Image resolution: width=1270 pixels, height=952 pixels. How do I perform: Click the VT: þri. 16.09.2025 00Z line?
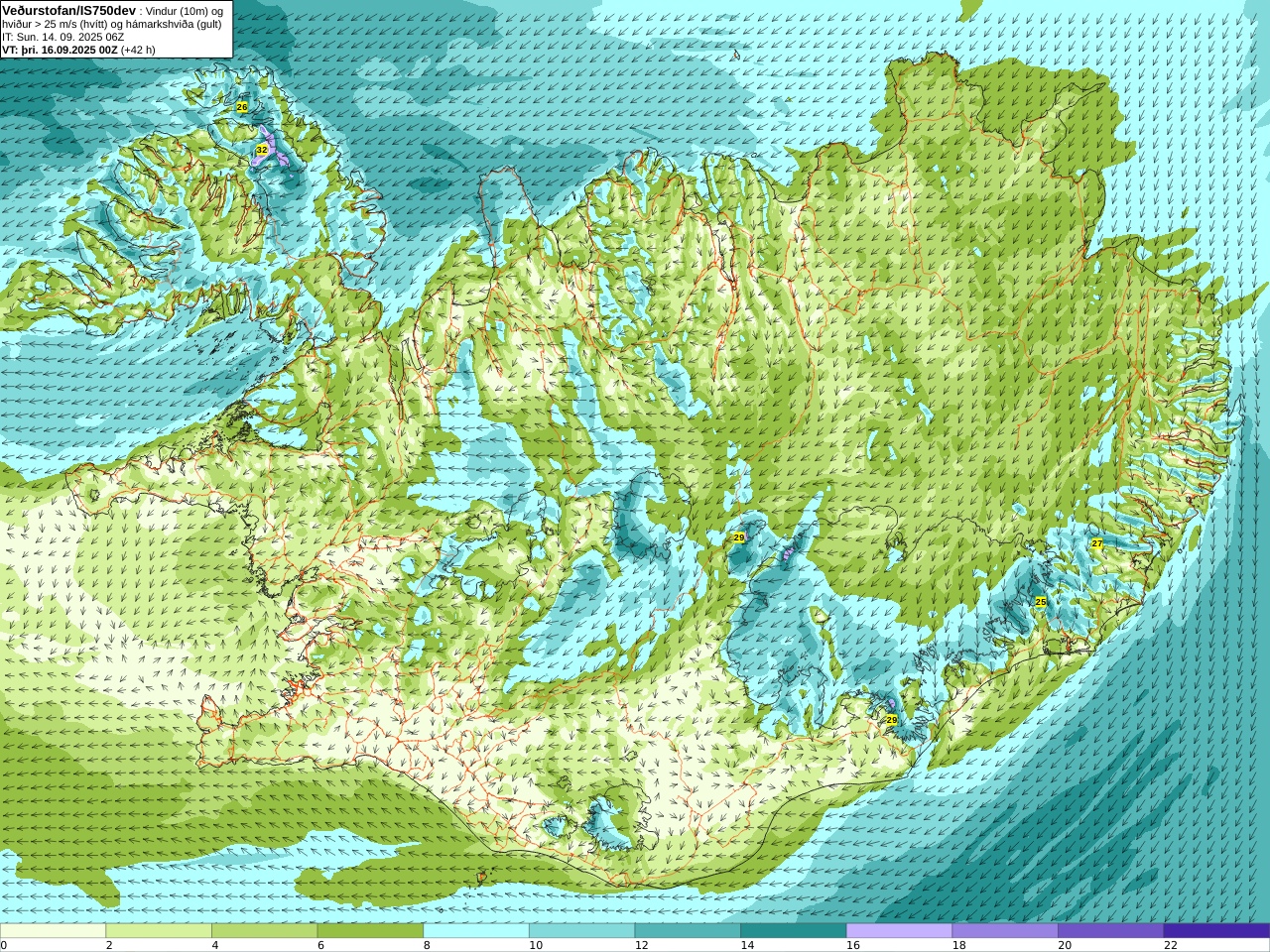click(60, 50)
